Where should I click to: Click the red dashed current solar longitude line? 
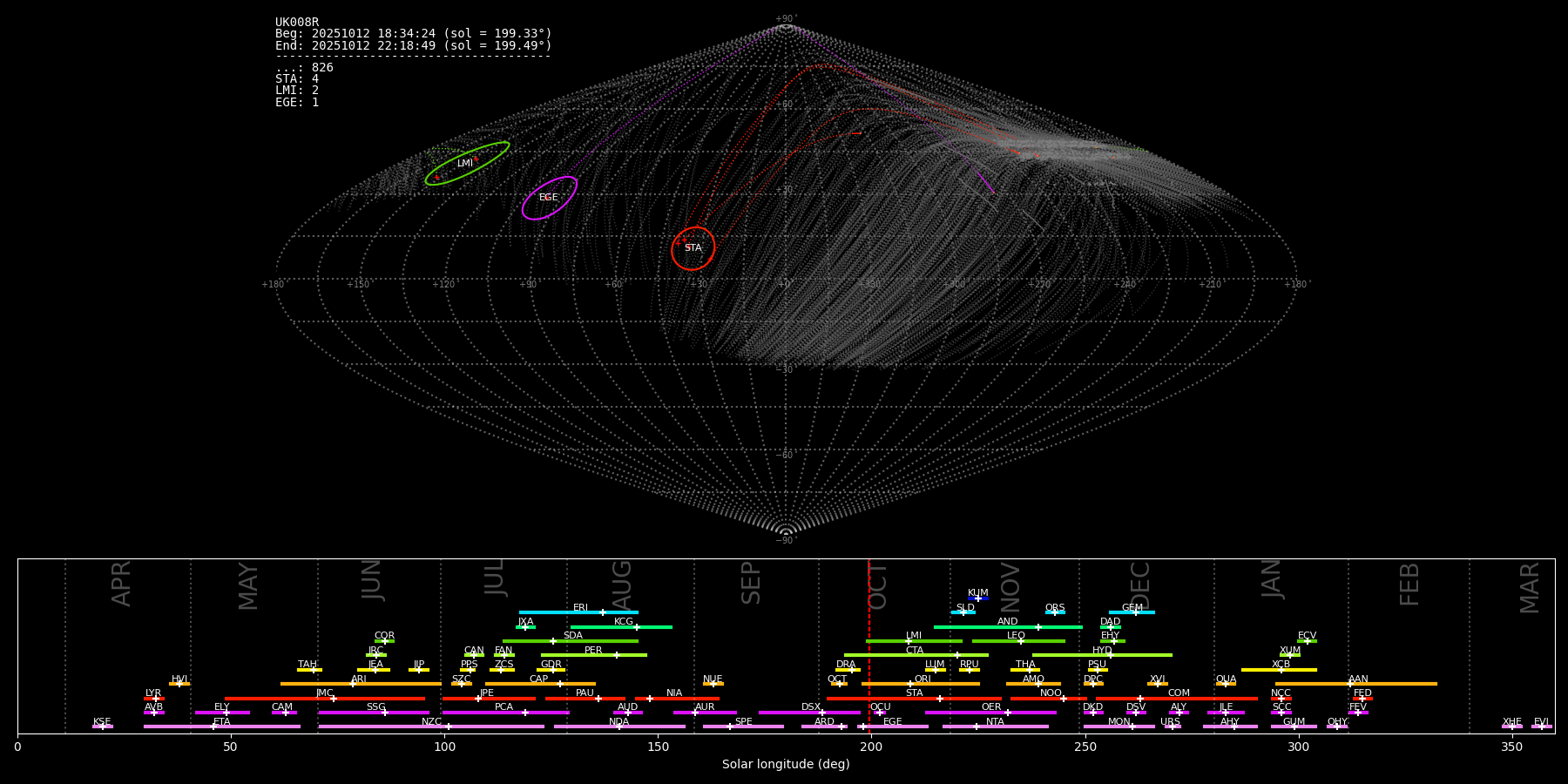868,645
